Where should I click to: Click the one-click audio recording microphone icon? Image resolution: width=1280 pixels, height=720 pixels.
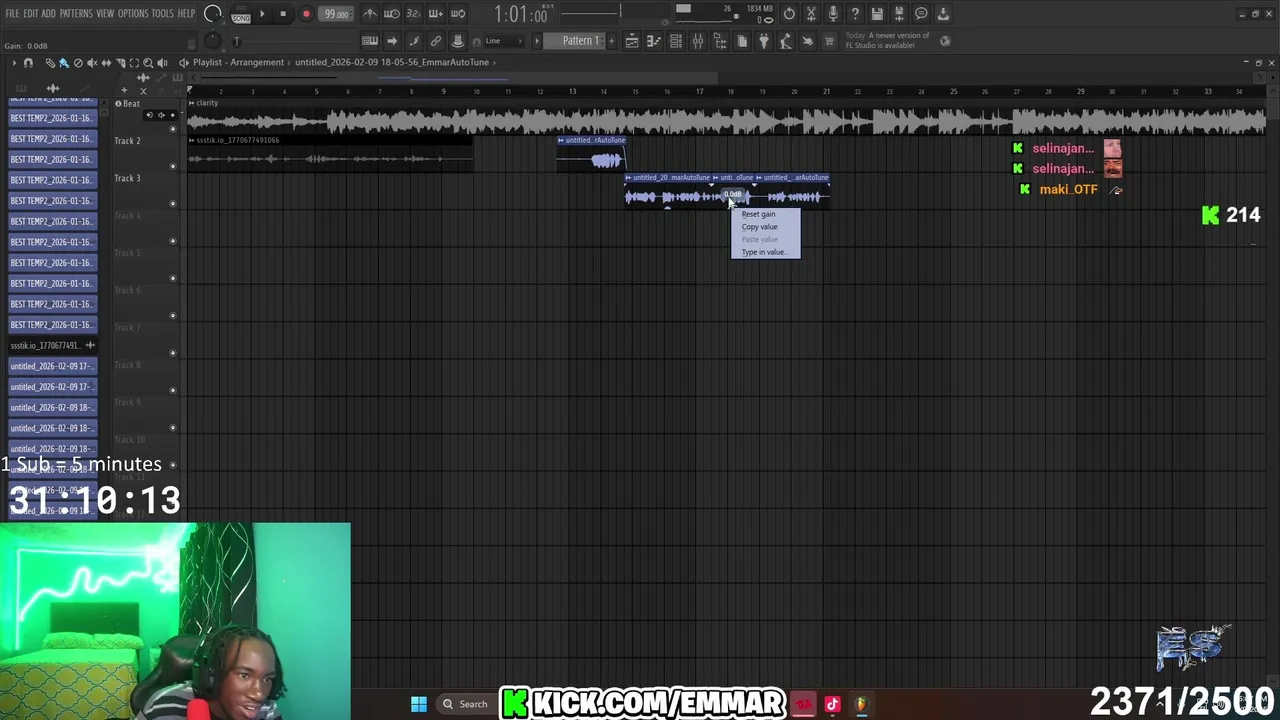833,14
